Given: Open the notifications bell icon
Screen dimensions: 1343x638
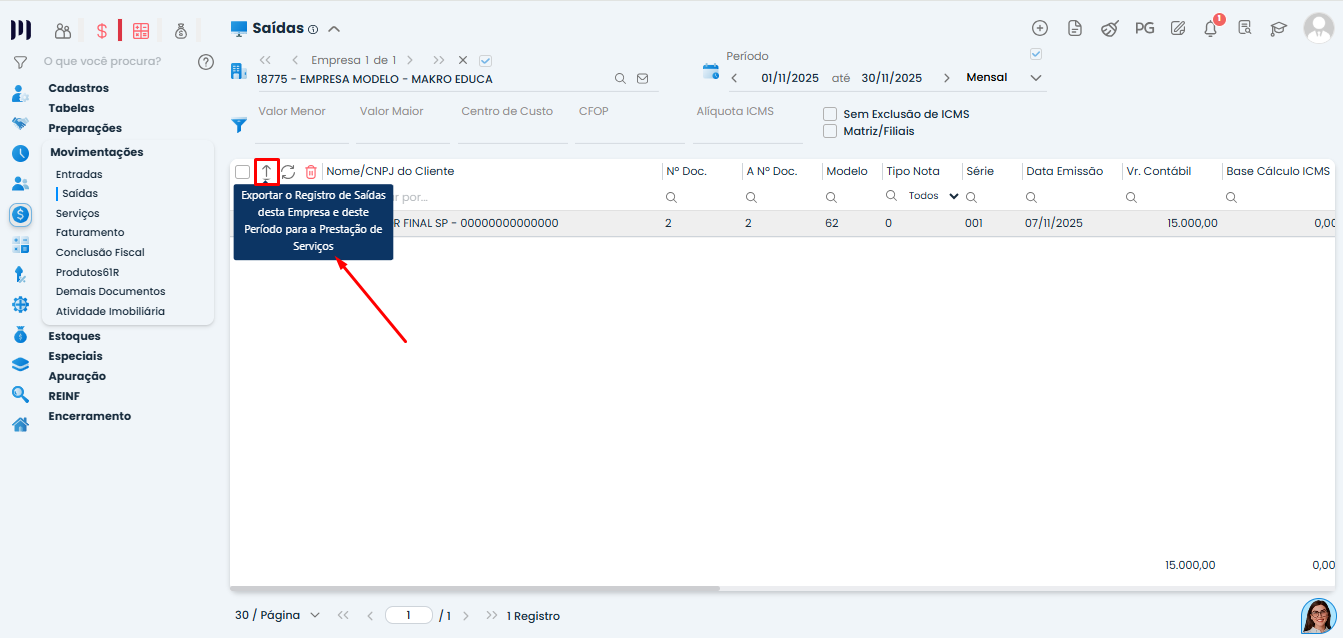Looking at the screenshot, I should click(x=1210, y=29).
